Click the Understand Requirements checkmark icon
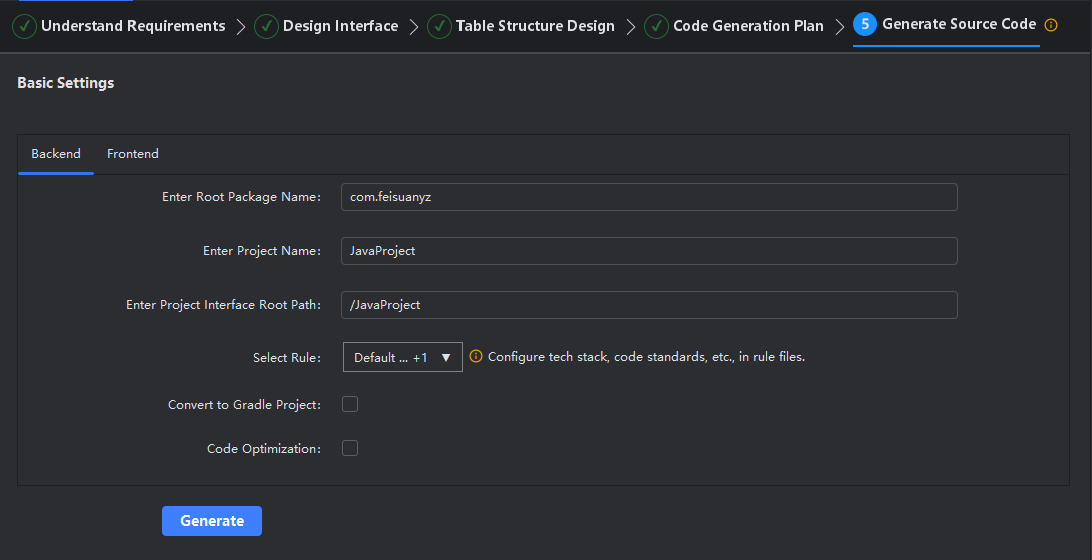Screen dimensions: 1092x560 (x=25, y=27)
